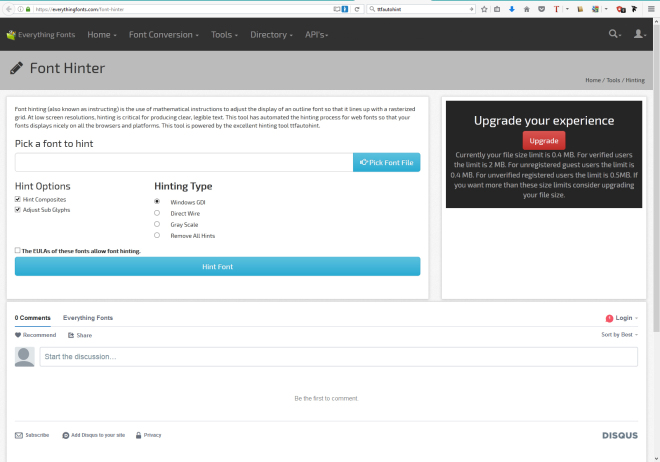Click the Share link in comments
The image size is (660, 462).
click(x=80, y=335)
